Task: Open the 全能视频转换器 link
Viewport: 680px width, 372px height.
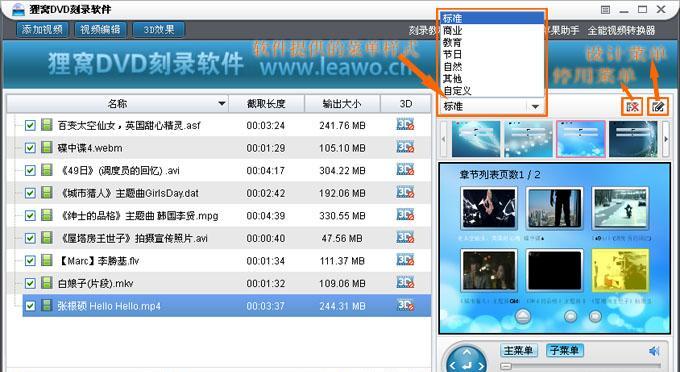Action: tap(621, 30)
